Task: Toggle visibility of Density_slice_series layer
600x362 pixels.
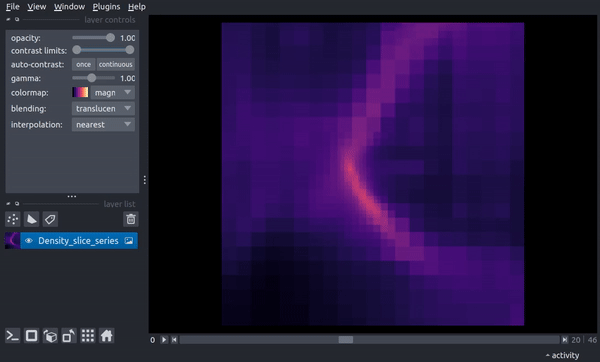Action: (29, 241)
